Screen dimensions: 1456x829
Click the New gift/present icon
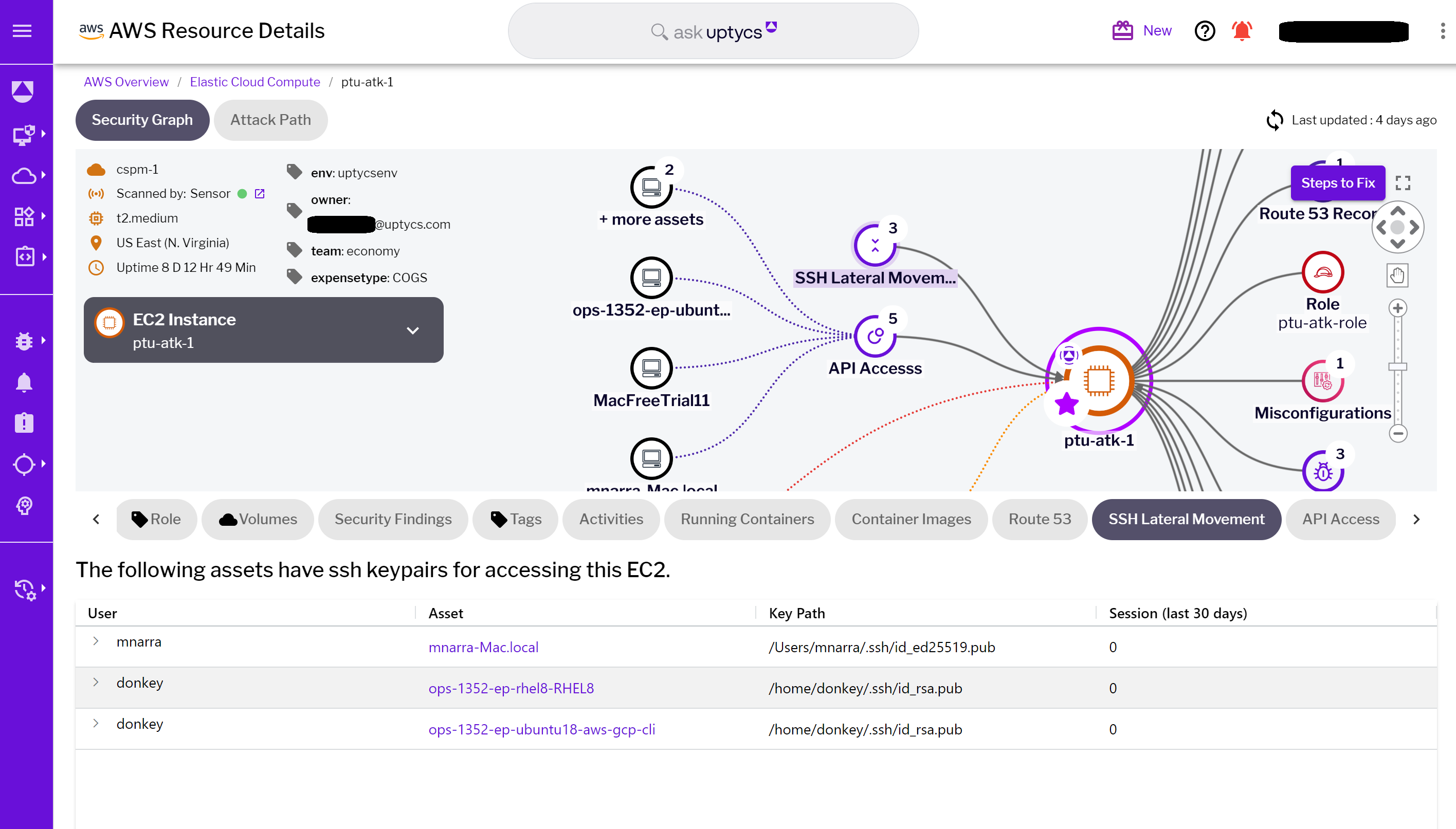pos(1123,30)
